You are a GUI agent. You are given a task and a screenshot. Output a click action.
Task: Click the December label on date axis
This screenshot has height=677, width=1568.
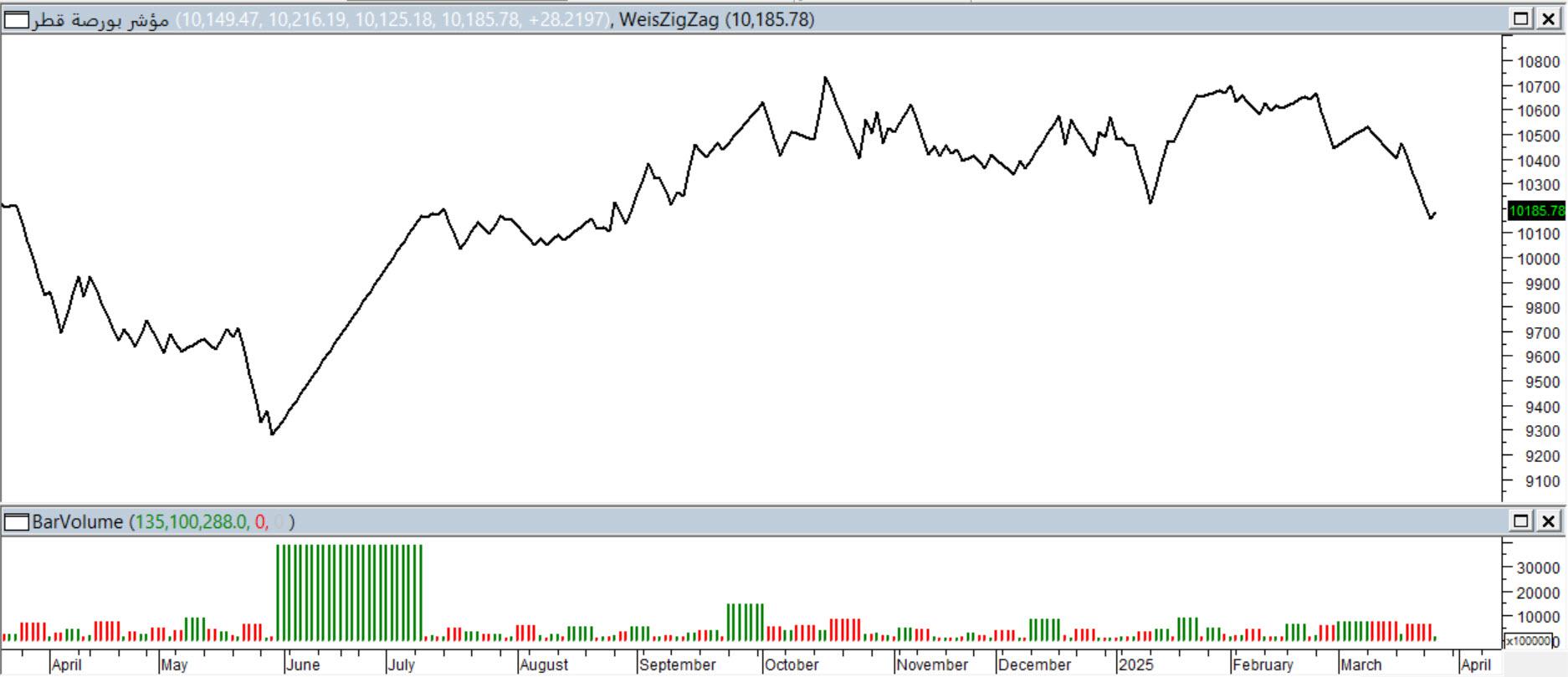1035,664
